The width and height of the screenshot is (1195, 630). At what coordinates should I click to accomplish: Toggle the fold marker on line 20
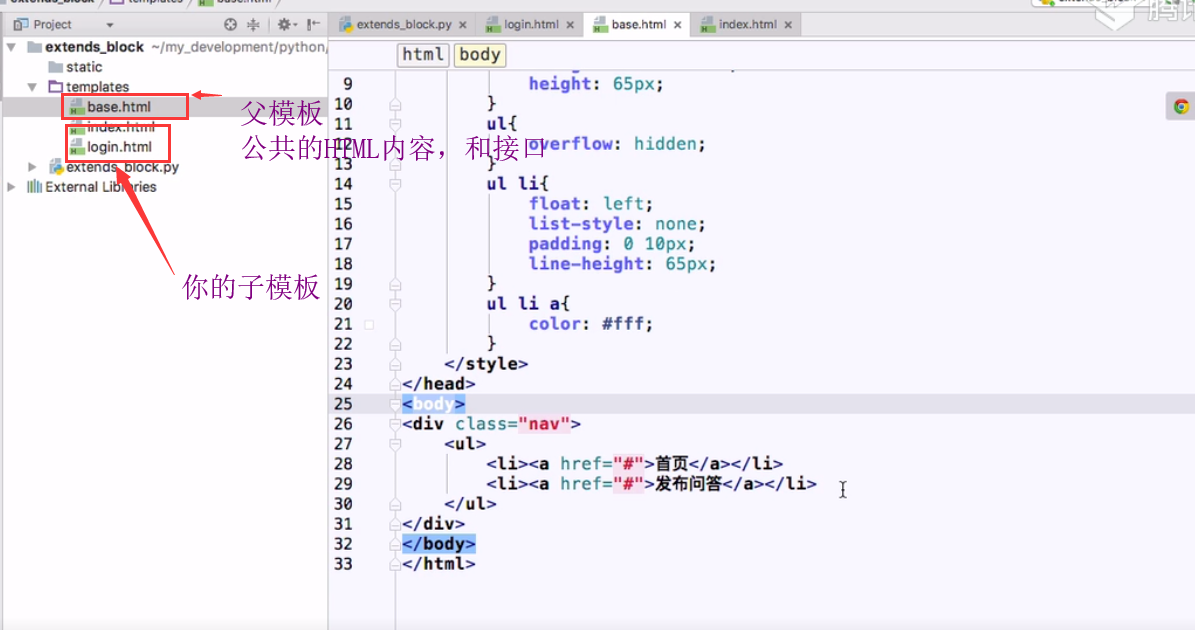[x=395, y=305]
